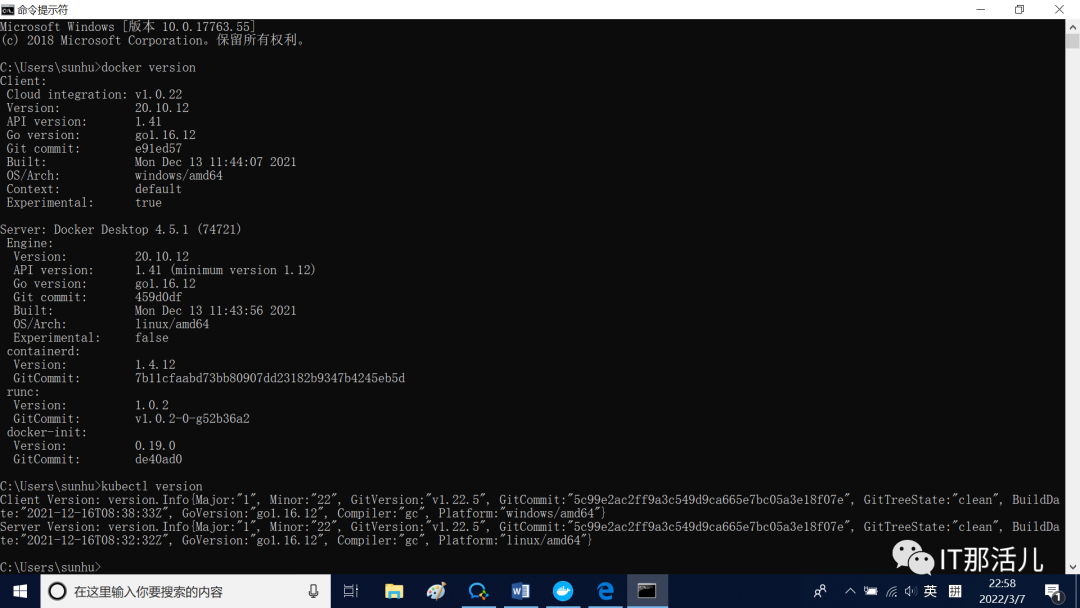Launch Microsoft Edge from the taskbar
Image resolution: width=1080 pixels, height=608 pixels.
coord(605,591)
